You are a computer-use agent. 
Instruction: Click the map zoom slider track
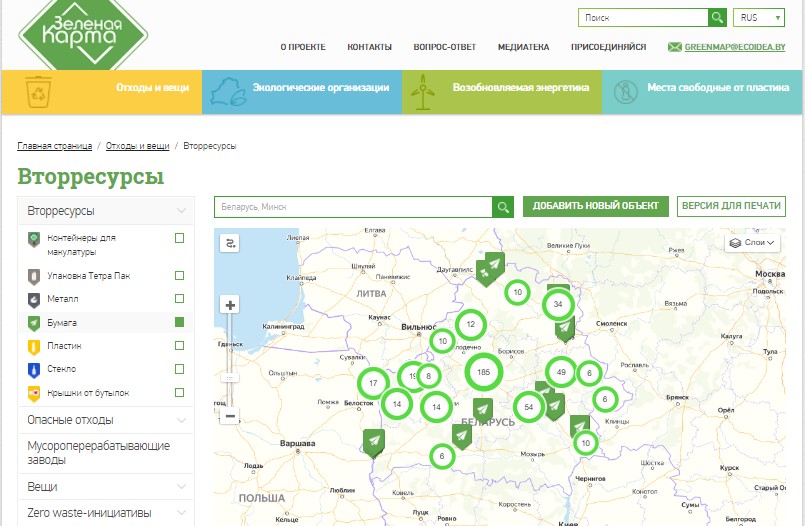231,360
